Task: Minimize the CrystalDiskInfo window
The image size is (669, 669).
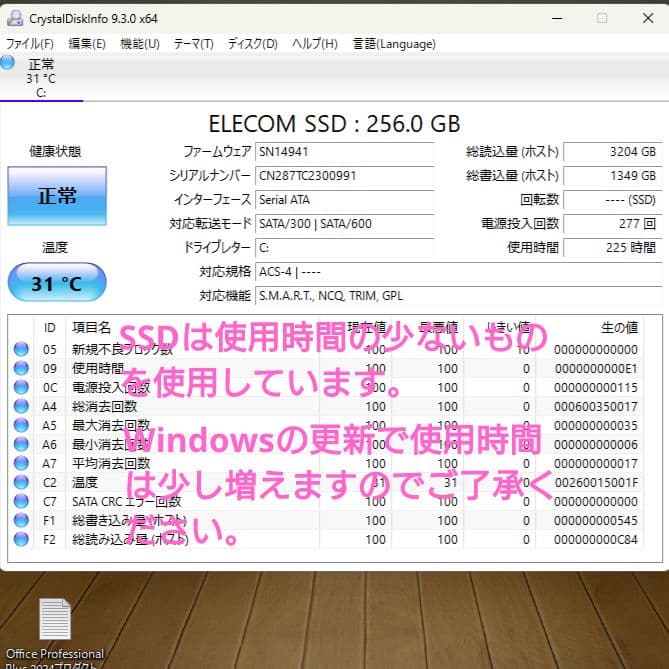Action: pyautogui.click(x=557, y=18)
